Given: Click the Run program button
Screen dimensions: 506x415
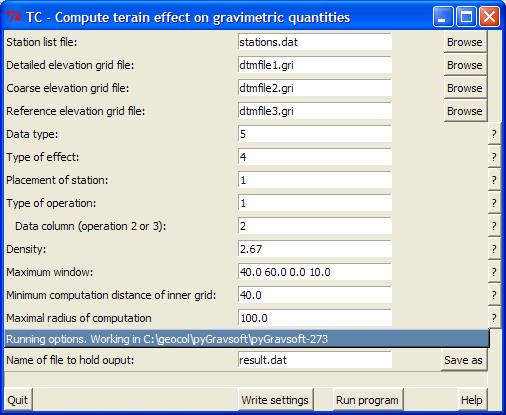Looking at the screenshot, I should click(x=367, y=400).
